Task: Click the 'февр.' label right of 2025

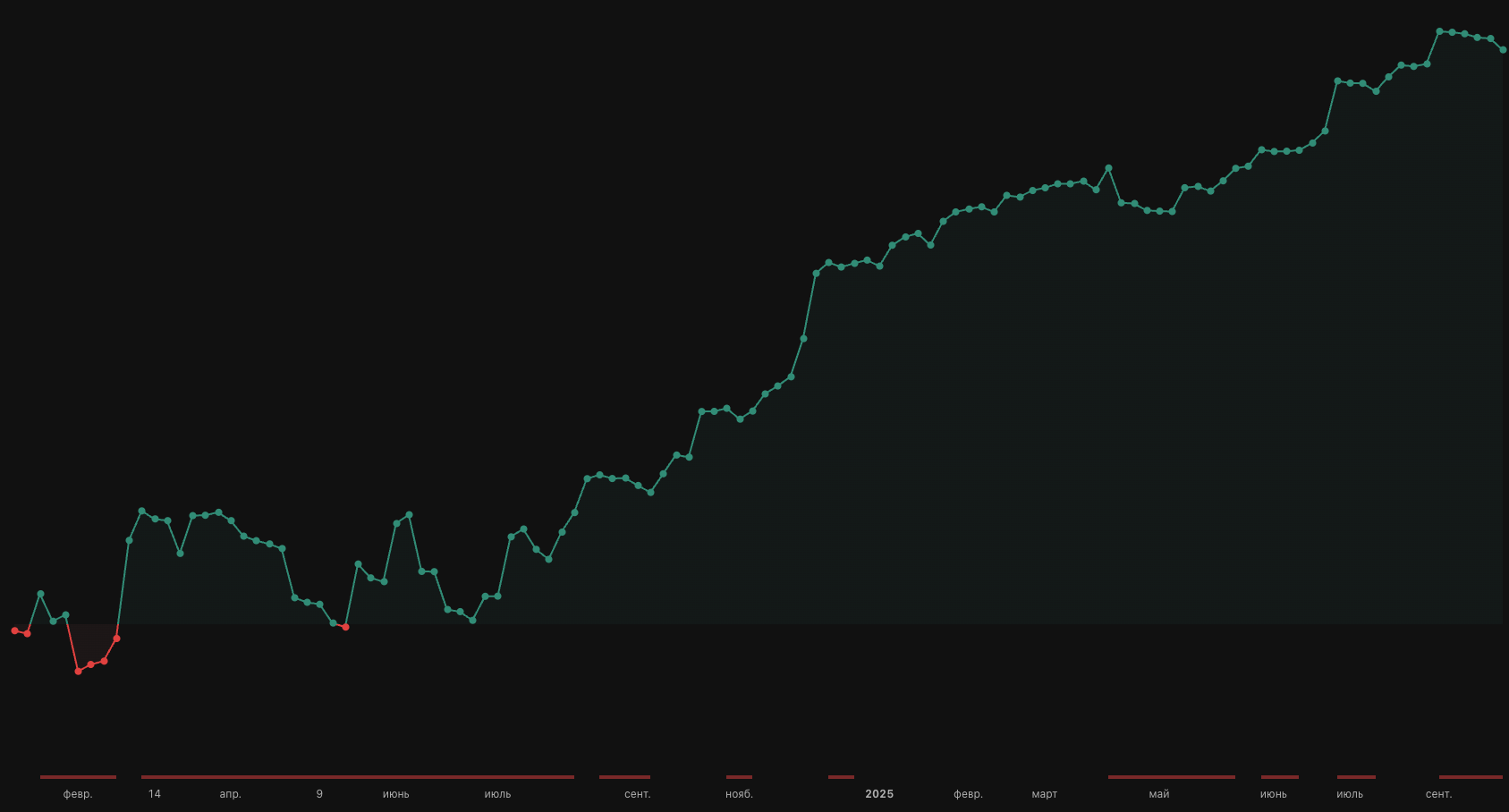Action: click(968, 794)
